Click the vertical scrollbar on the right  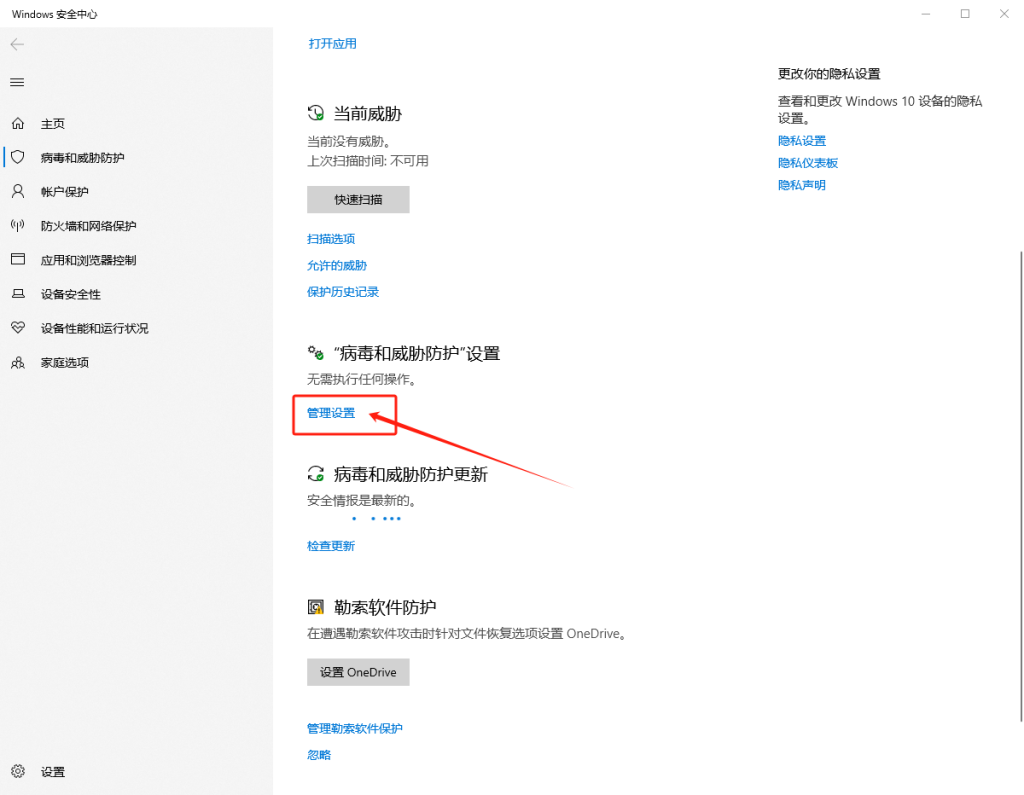coord(1021,487)
